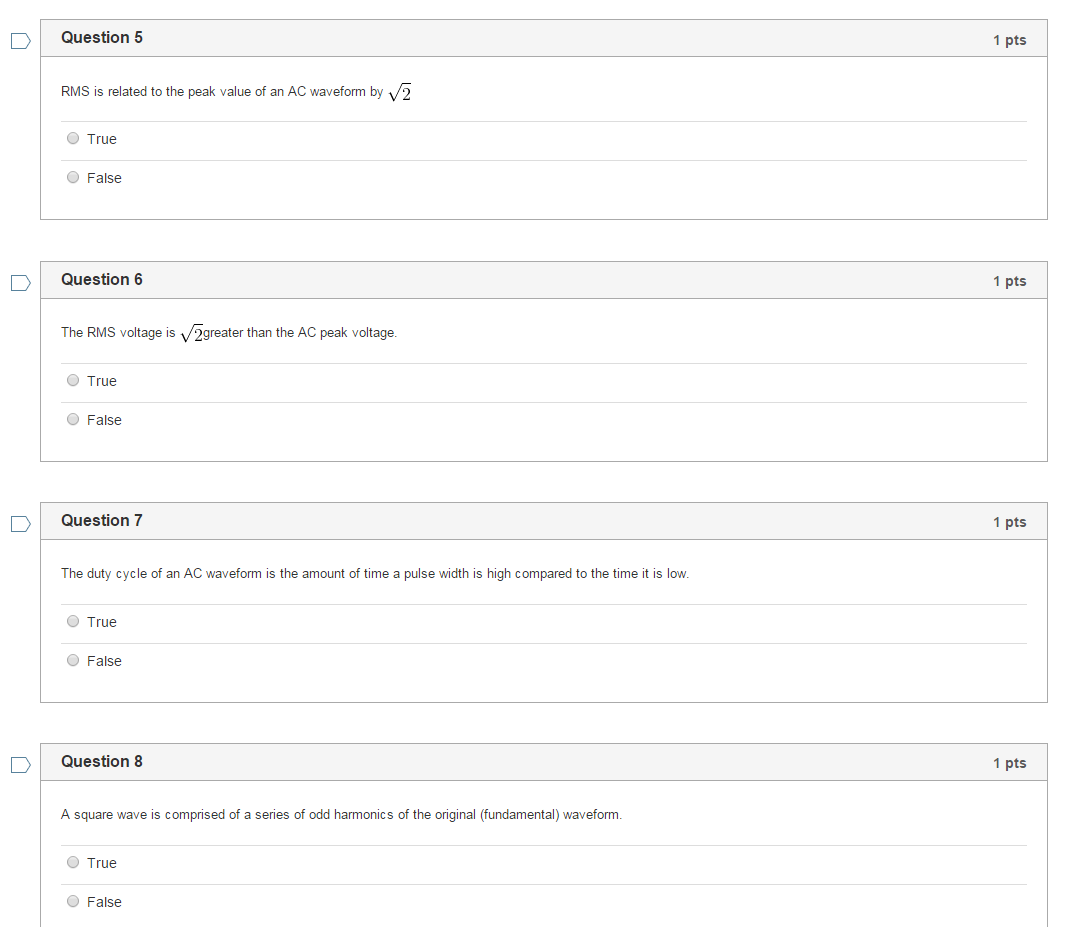This screenshot has width=1083, height=927.
Task: Mark False for the duty cycle question
Action: tap(73, 660)
